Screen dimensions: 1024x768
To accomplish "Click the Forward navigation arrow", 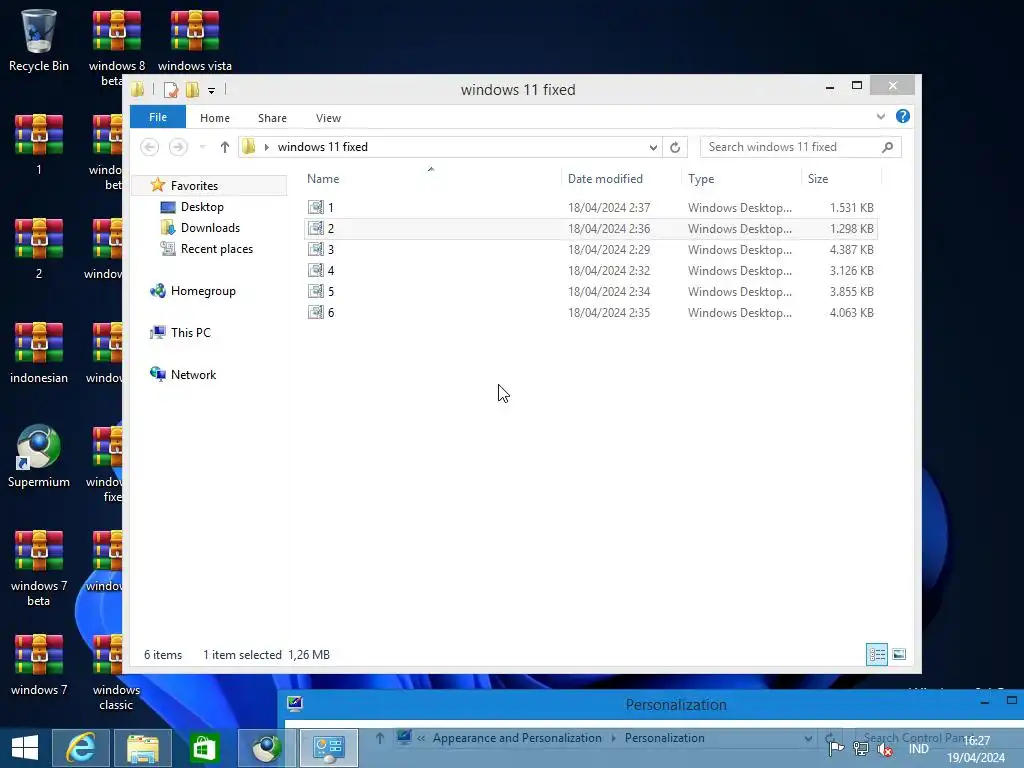I will pos(178,147).
